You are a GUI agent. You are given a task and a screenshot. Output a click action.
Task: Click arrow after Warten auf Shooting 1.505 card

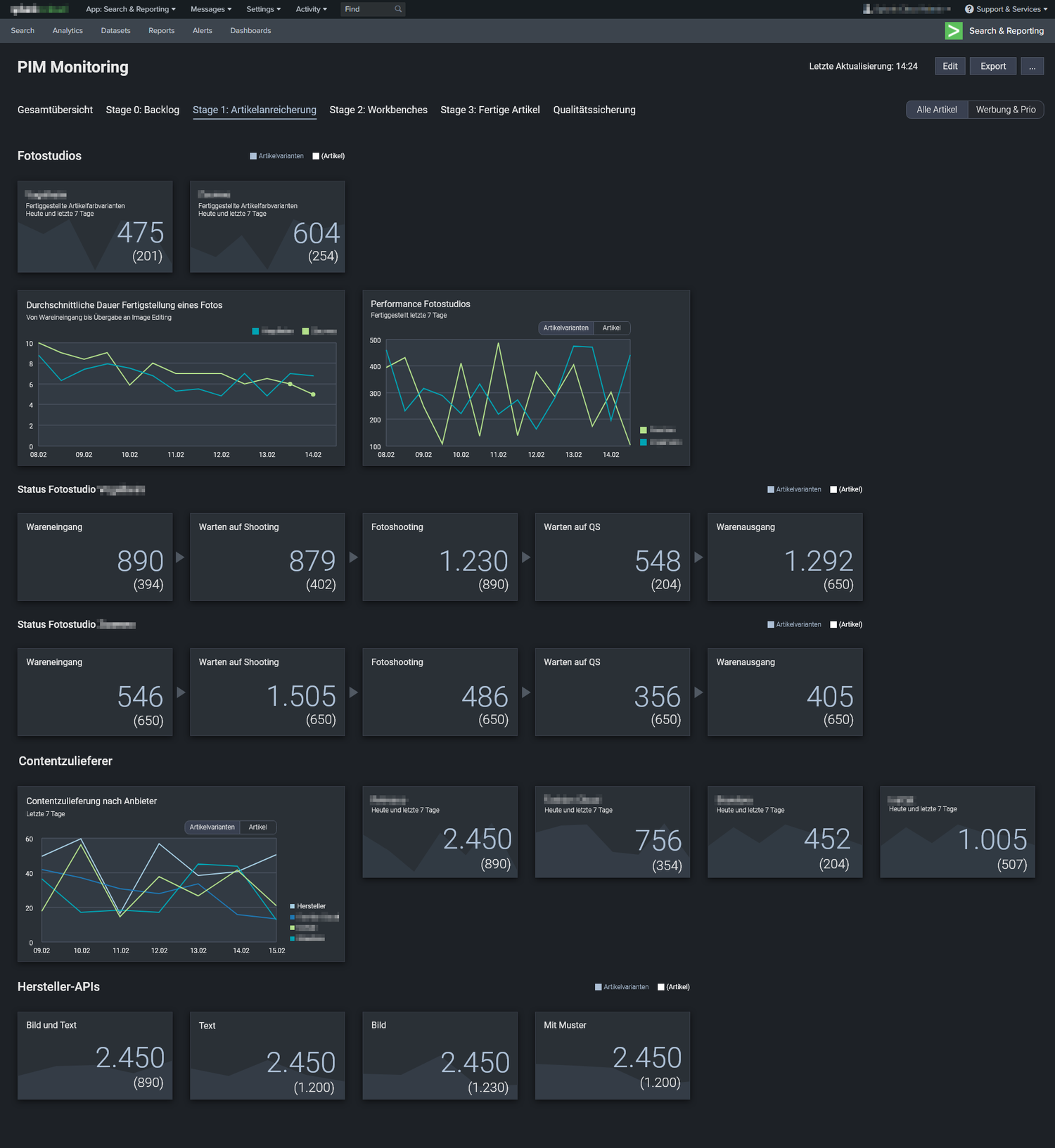coord(353,692)
